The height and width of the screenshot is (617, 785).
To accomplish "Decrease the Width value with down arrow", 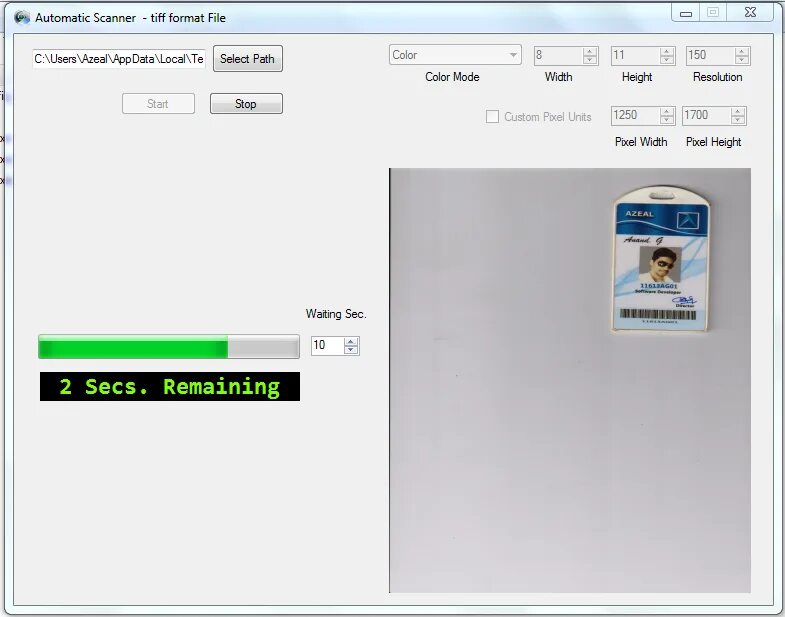I will [590, 60].
